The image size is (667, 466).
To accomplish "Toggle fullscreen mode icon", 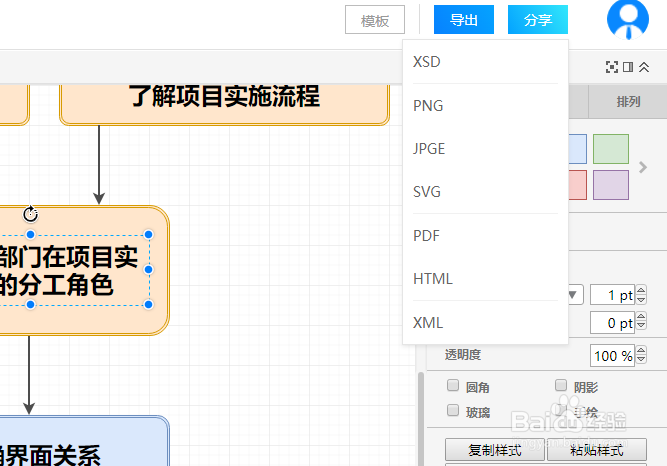I will pos(612,67).
